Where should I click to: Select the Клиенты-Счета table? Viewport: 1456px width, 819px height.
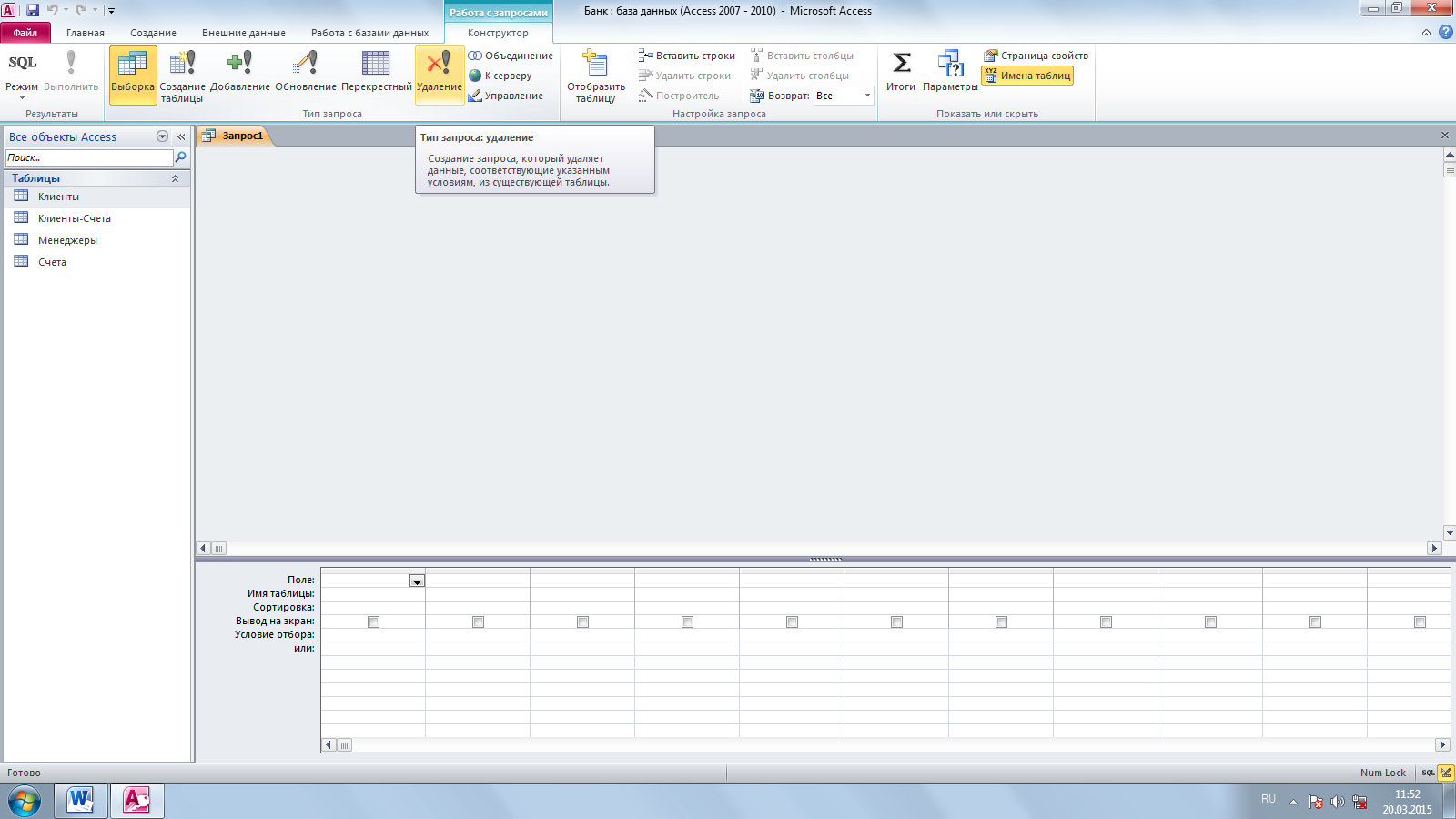click(x=96, y=218)
